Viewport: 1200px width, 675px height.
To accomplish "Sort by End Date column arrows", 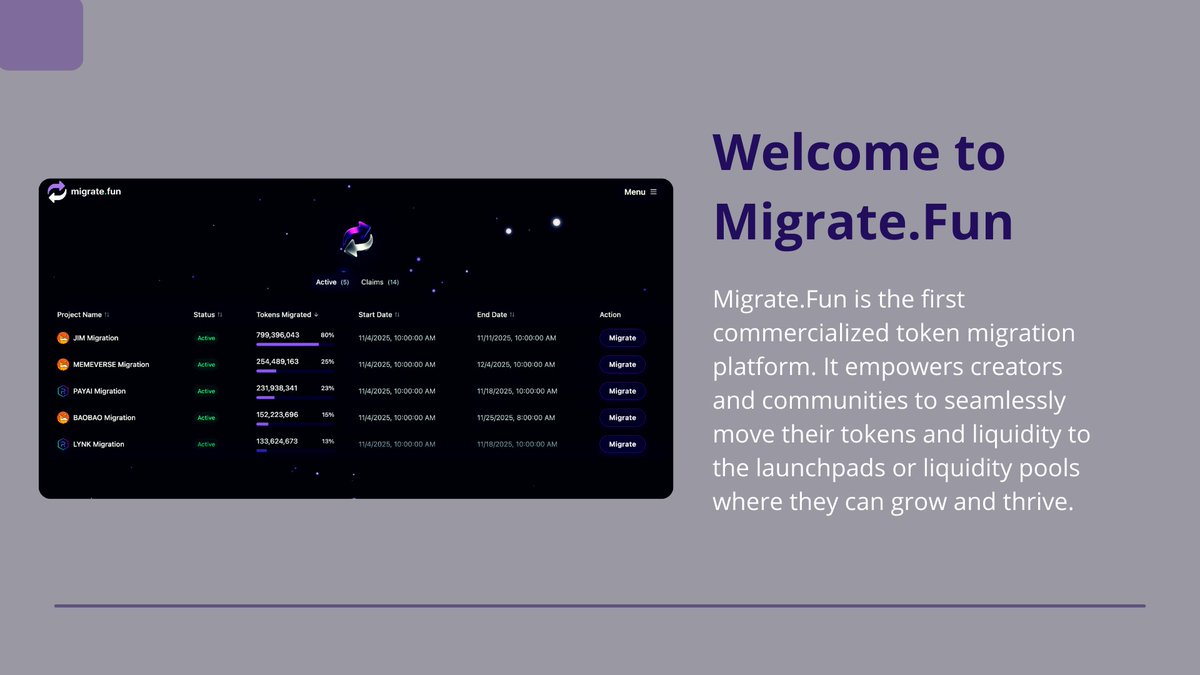I will click(x=512, y=315).
